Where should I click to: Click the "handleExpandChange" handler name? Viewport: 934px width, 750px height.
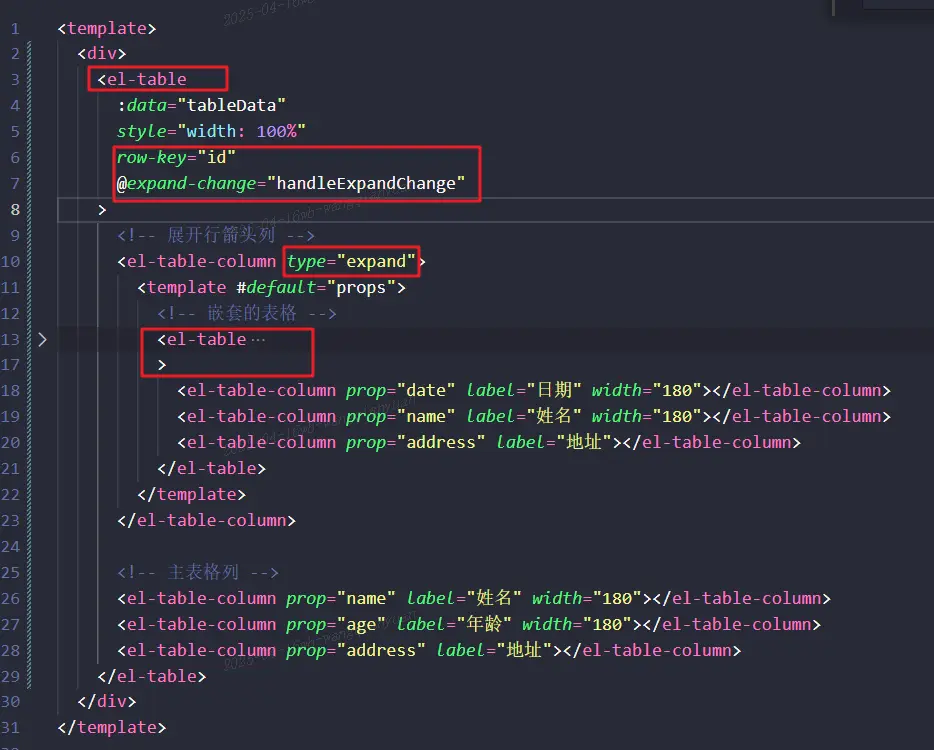[366, 183]
